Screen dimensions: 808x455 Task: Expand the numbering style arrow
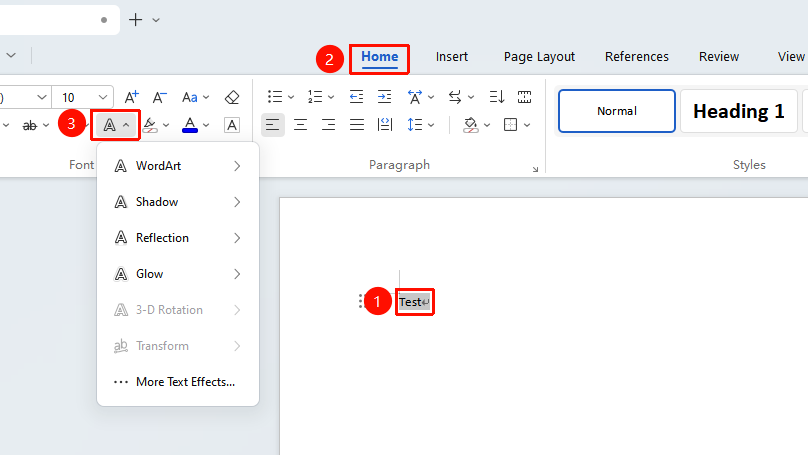[x=331, y=97]
